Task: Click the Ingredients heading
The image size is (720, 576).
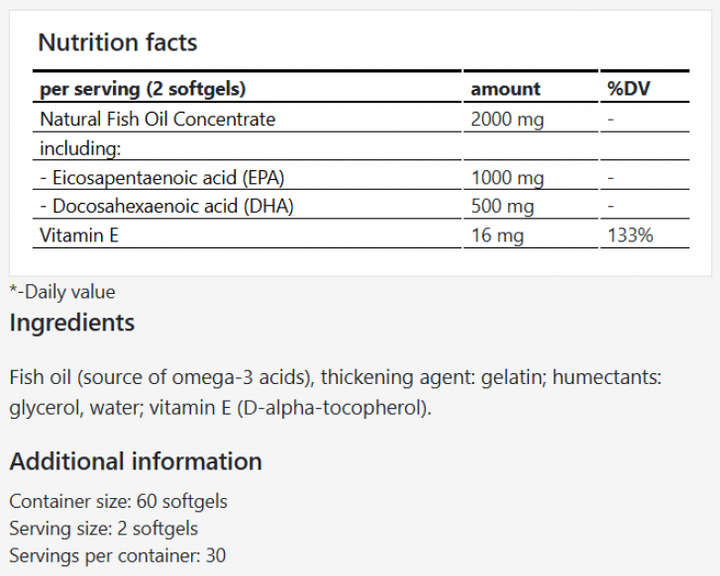Action: click(72, 323)
